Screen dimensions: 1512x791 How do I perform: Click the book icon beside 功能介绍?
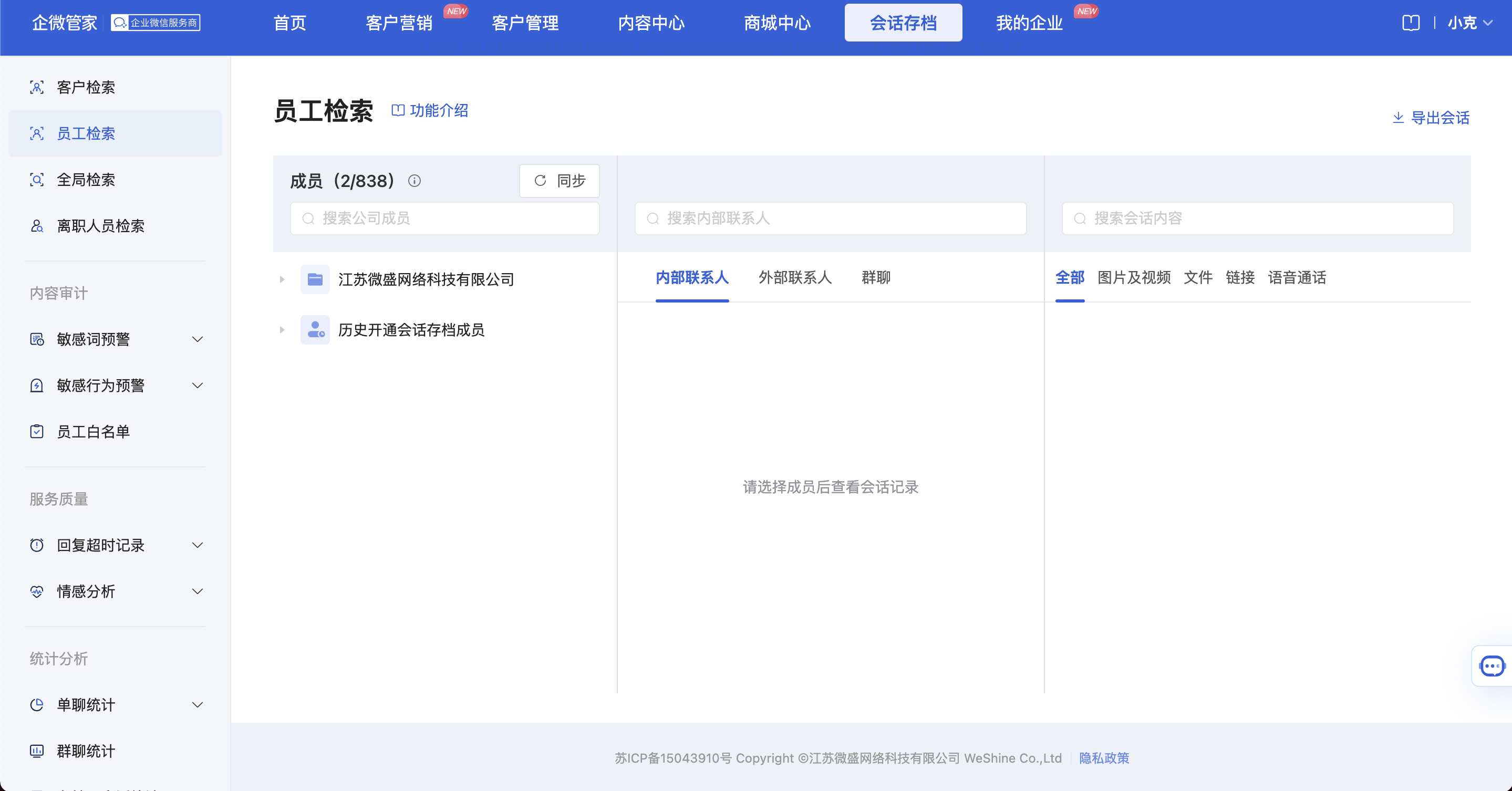point(398,110)
